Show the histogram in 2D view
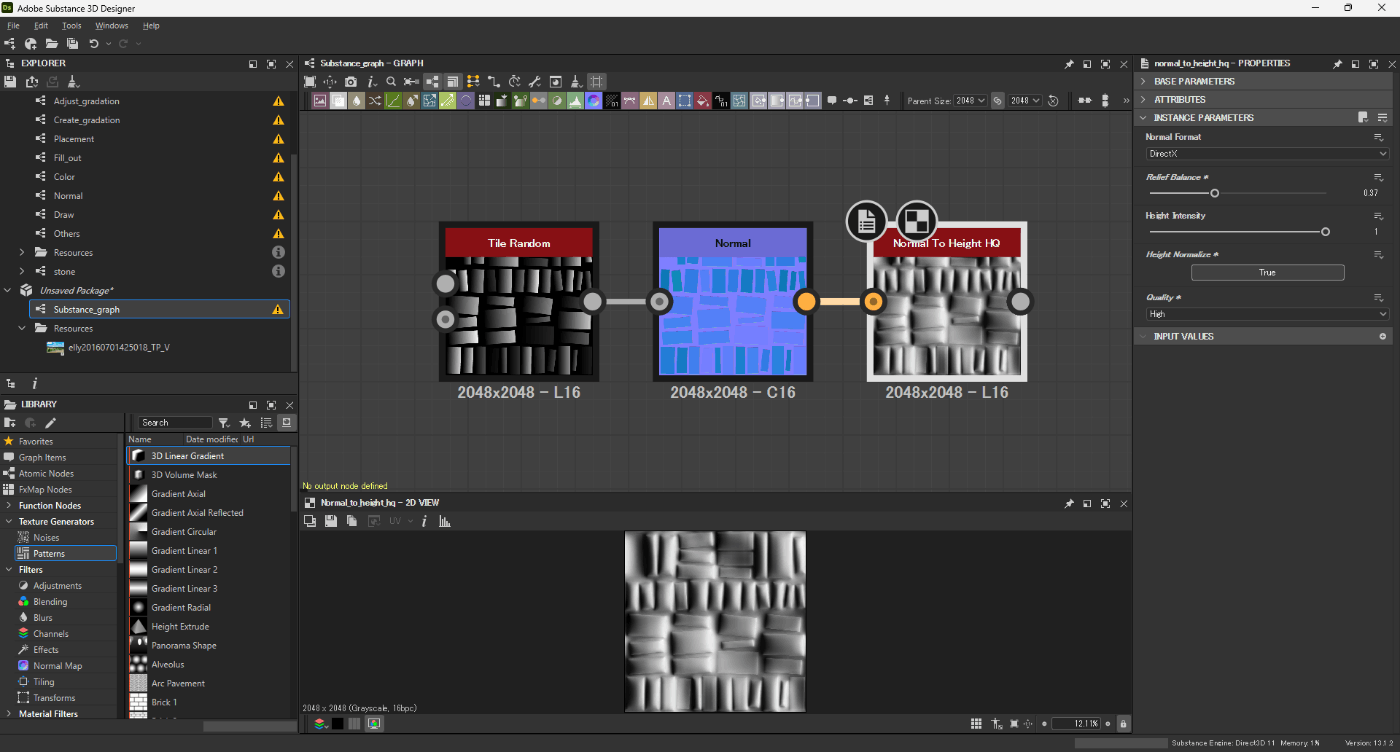The width and height of the screenshot is (1400, 752). pyautogui.click(x=444, y=521)
